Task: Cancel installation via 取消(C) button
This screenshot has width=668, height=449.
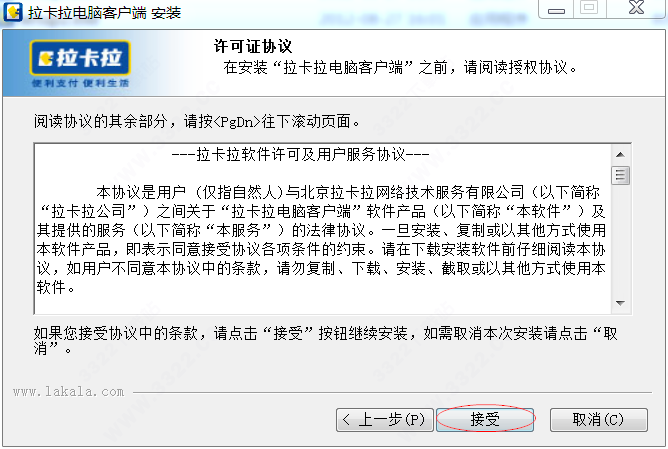Action: [599, 420]
